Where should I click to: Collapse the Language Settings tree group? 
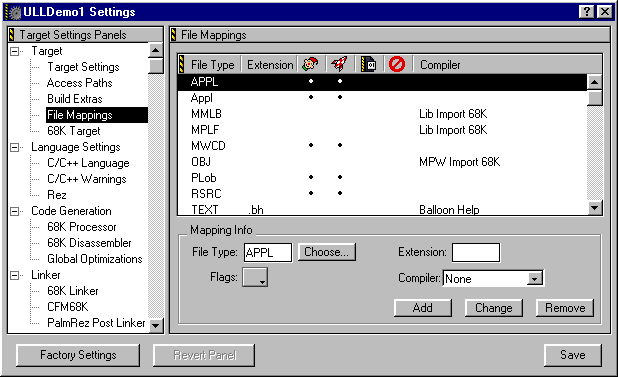click(15, 147)
